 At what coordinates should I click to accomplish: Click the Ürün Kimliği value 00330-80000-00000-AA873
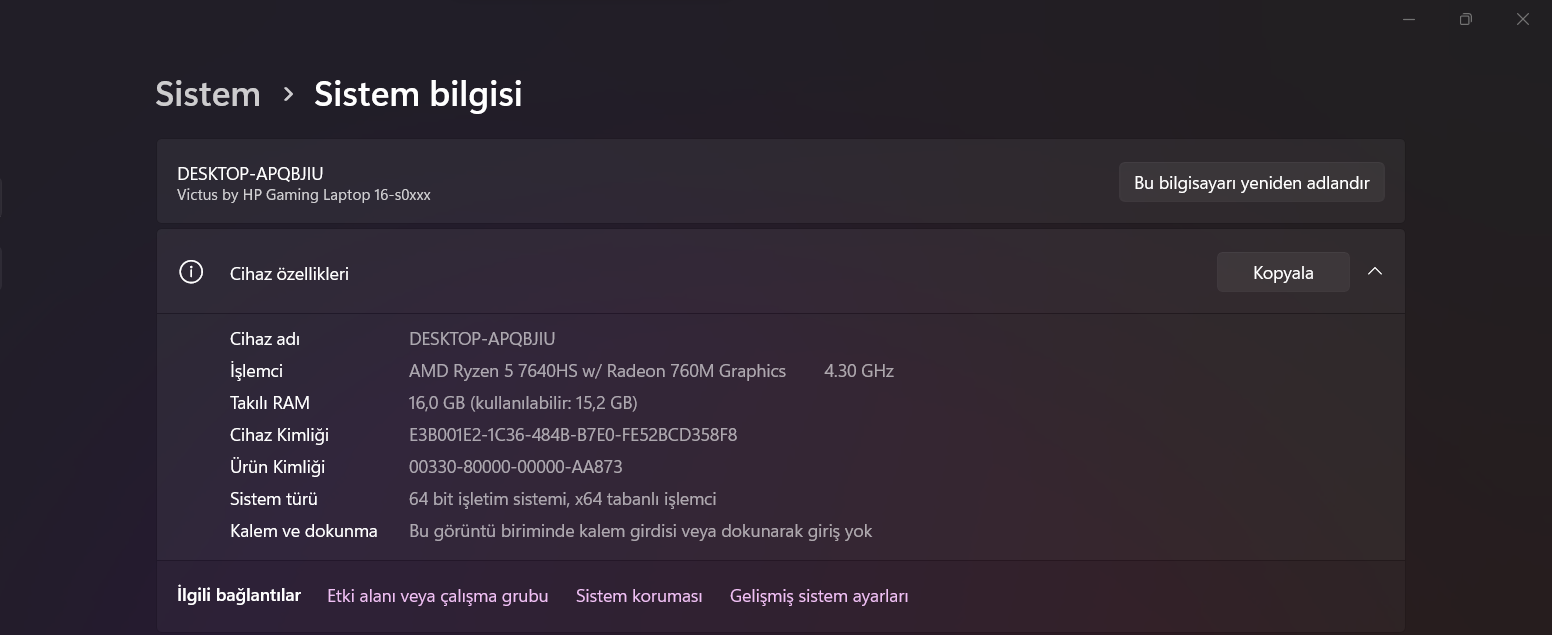[x=515, y=467]
